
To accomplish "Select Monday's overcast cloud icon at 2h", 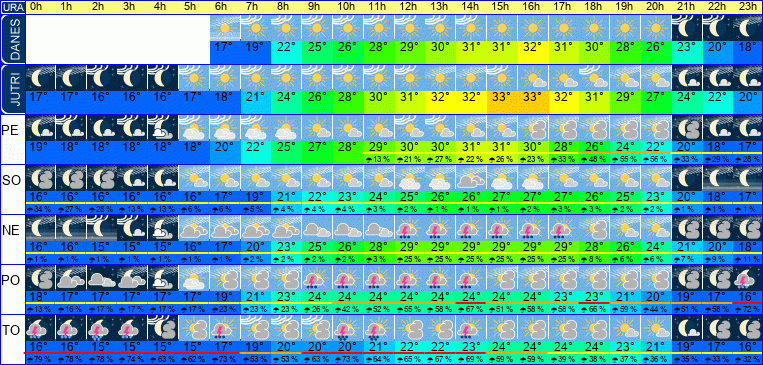I will [x=102, y=278].
